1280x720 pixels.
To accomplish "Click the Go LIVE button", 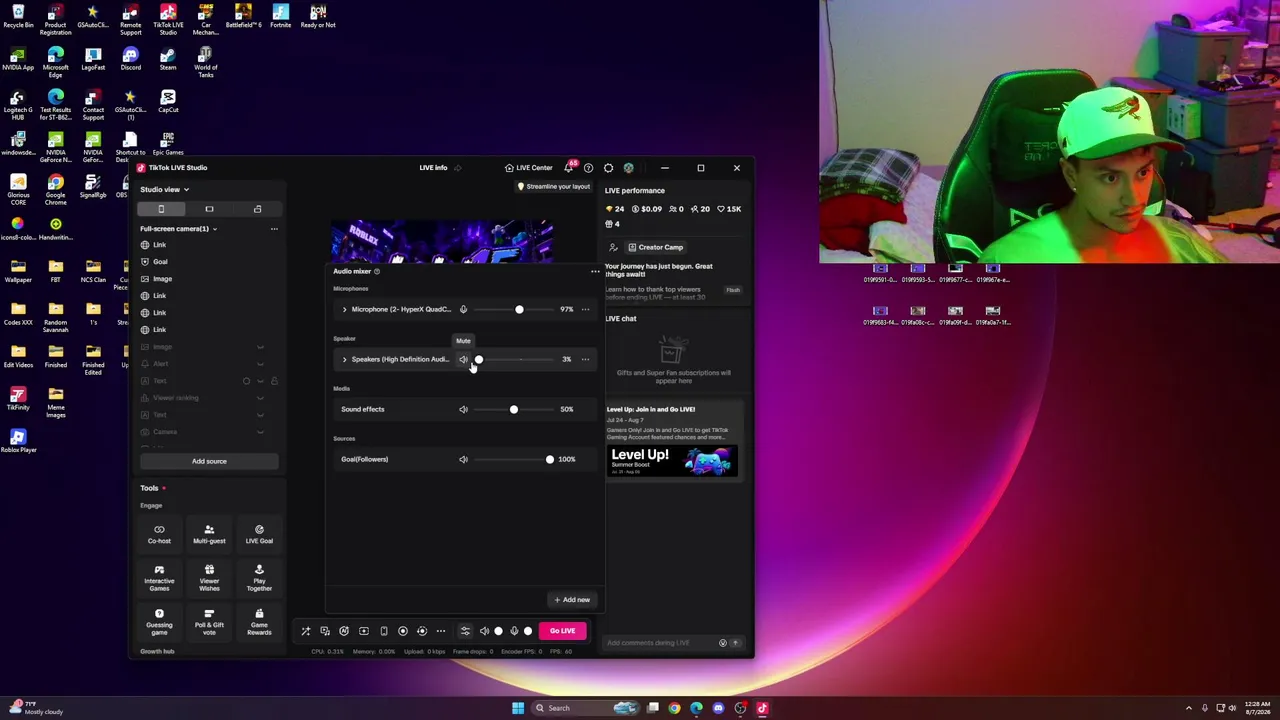I will coord(562,631).
